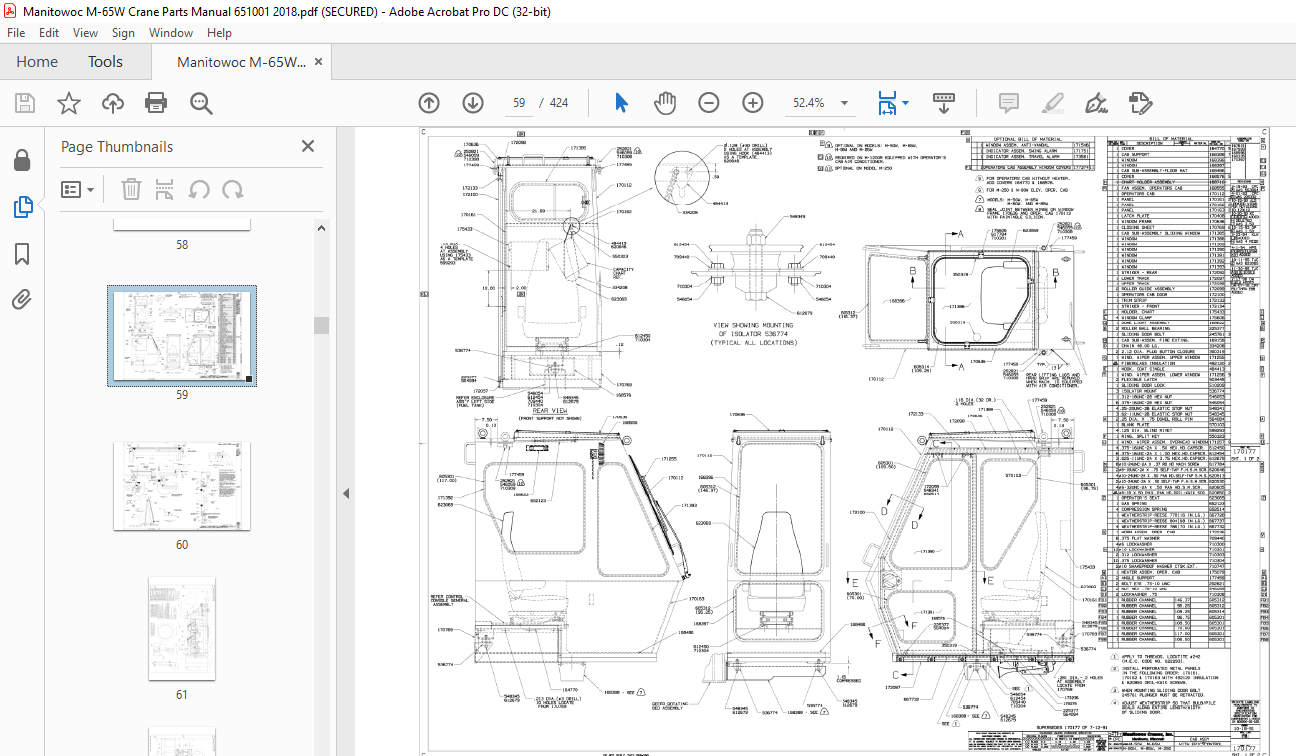Go to the next page with the down arrow
Viewport: 1296px width, 756px height.
click(473, 103)
